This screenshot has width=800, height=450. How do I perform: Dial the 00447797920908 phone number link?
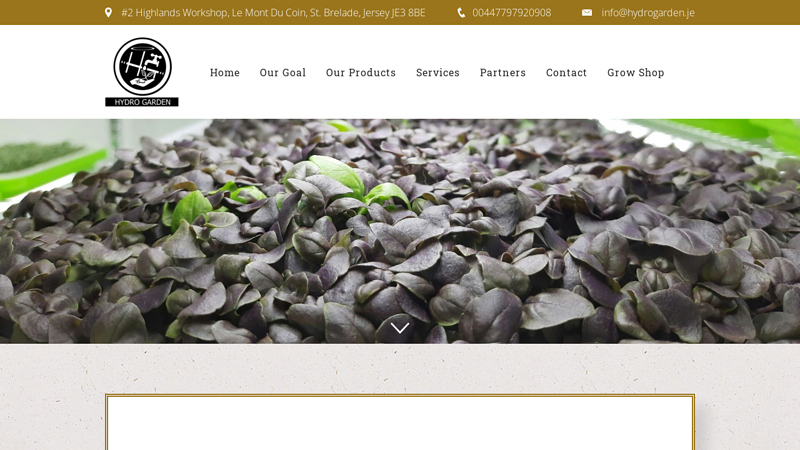coord(511,13)
